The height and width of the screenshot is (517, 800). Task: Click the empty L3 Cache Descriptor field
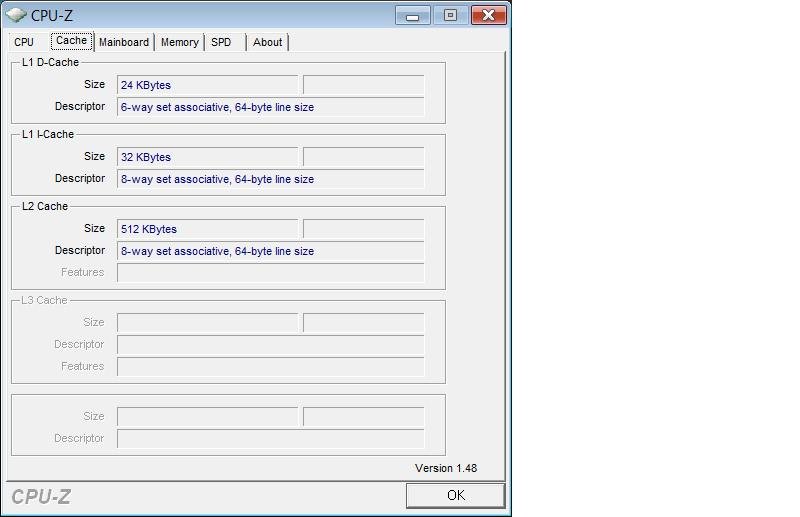[270, 345]
